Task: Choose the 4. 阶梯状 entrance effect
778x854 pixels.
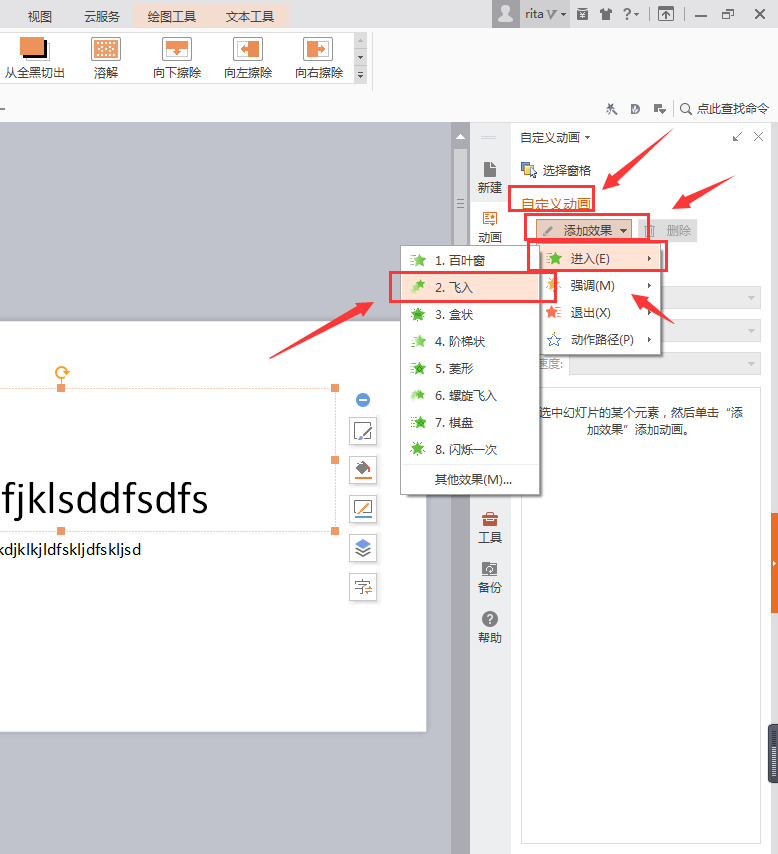Action: pyautogui.click(x=470, y=341)
